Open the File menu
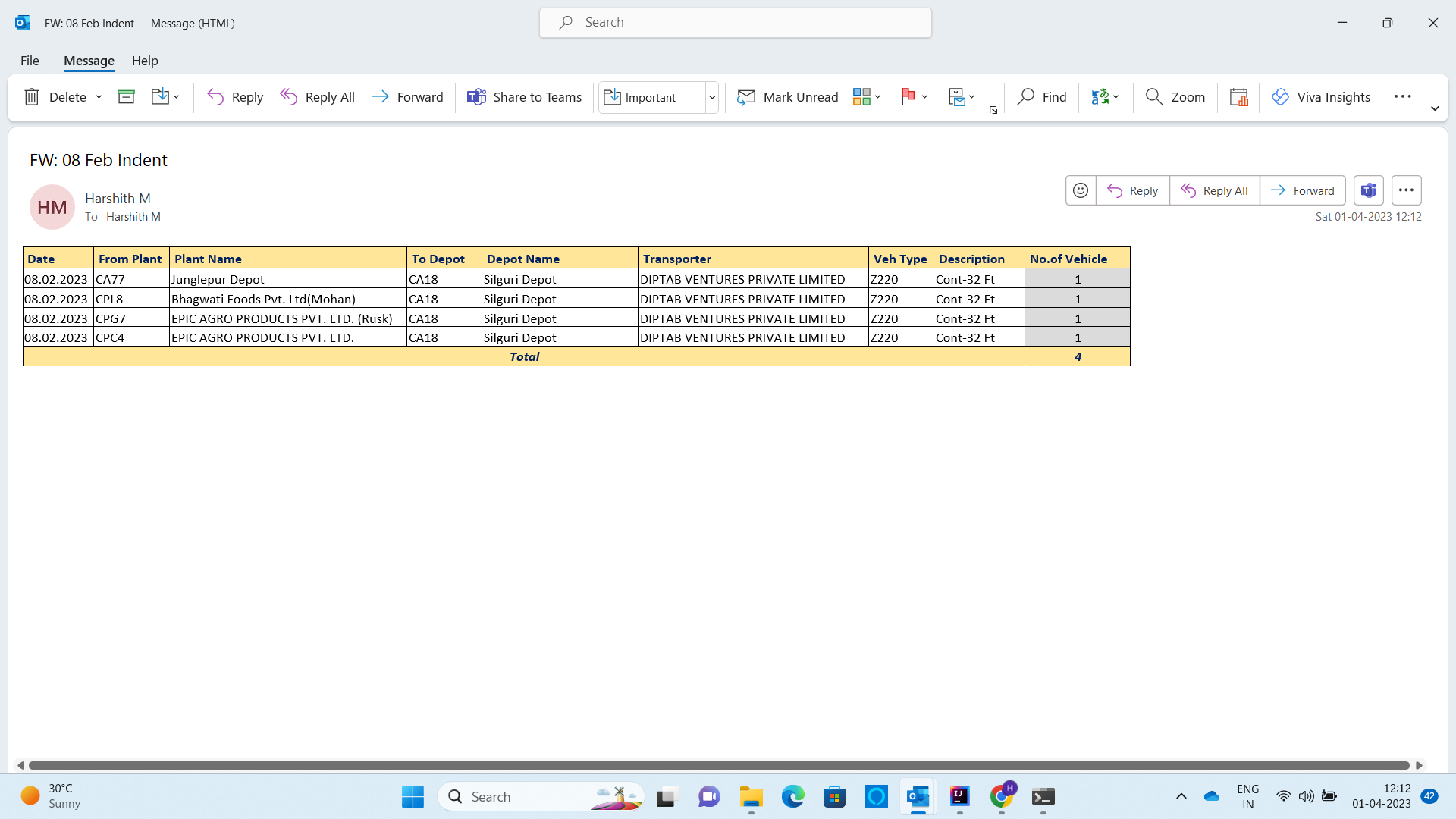Screen dimensions: 1456x819 30,61
